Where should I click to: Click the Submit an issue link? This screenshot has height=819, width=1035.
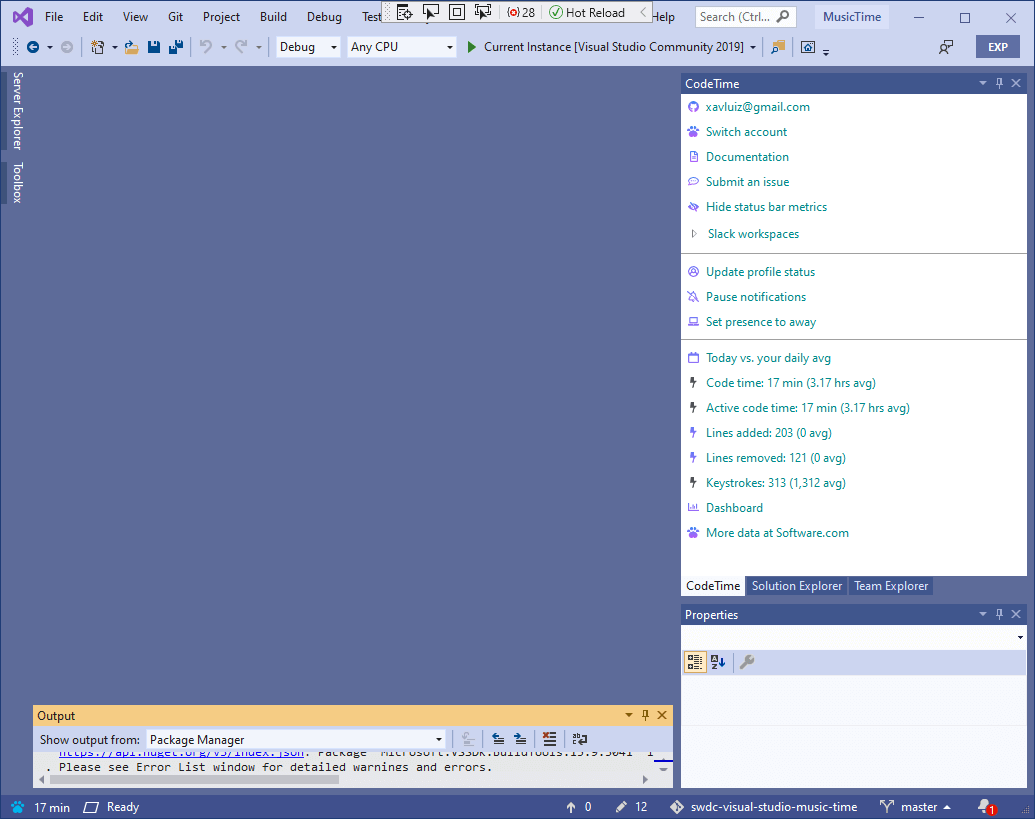click(x=747, y=181)
